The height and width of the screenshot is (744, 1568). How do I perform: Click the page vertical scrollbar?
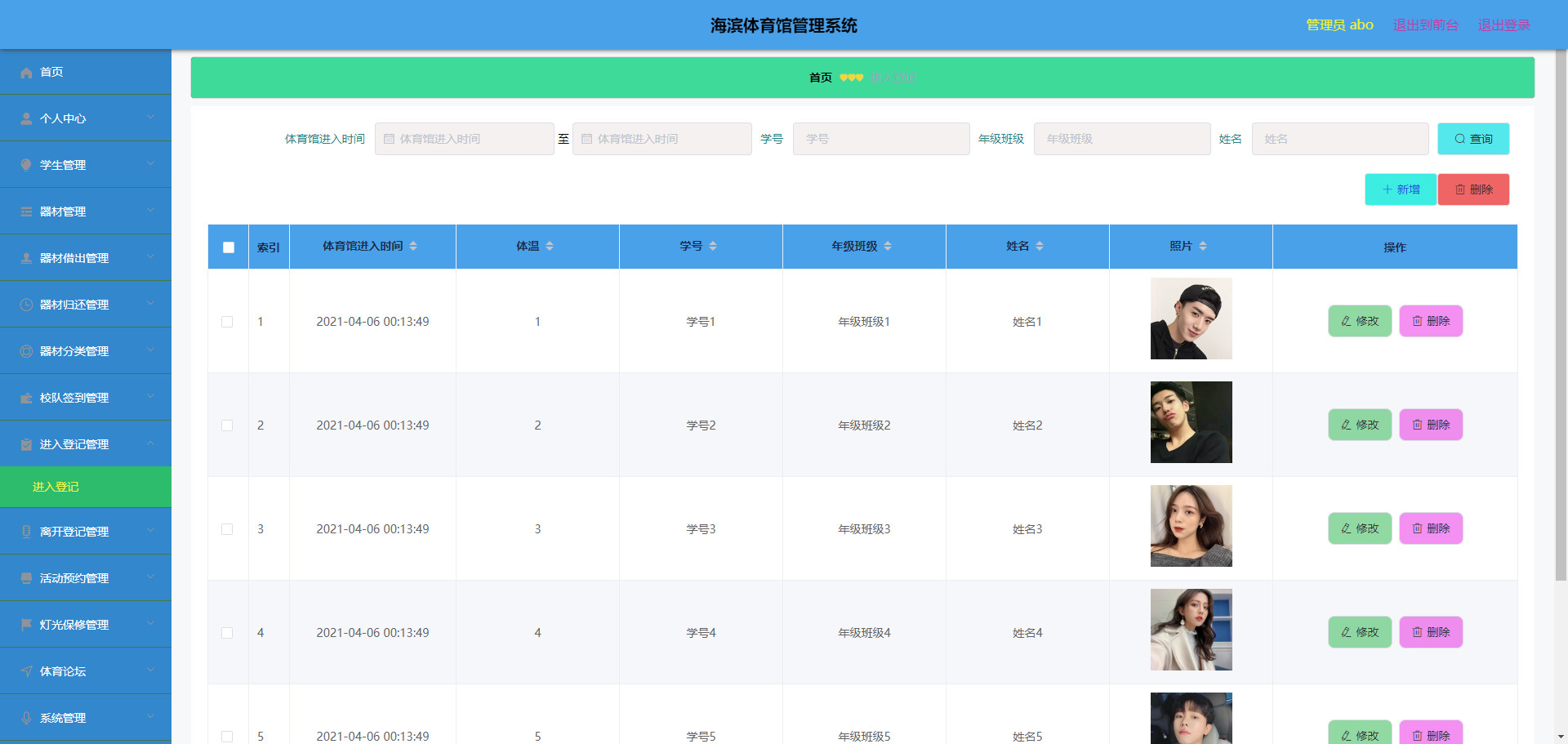tap(1561, 314)
